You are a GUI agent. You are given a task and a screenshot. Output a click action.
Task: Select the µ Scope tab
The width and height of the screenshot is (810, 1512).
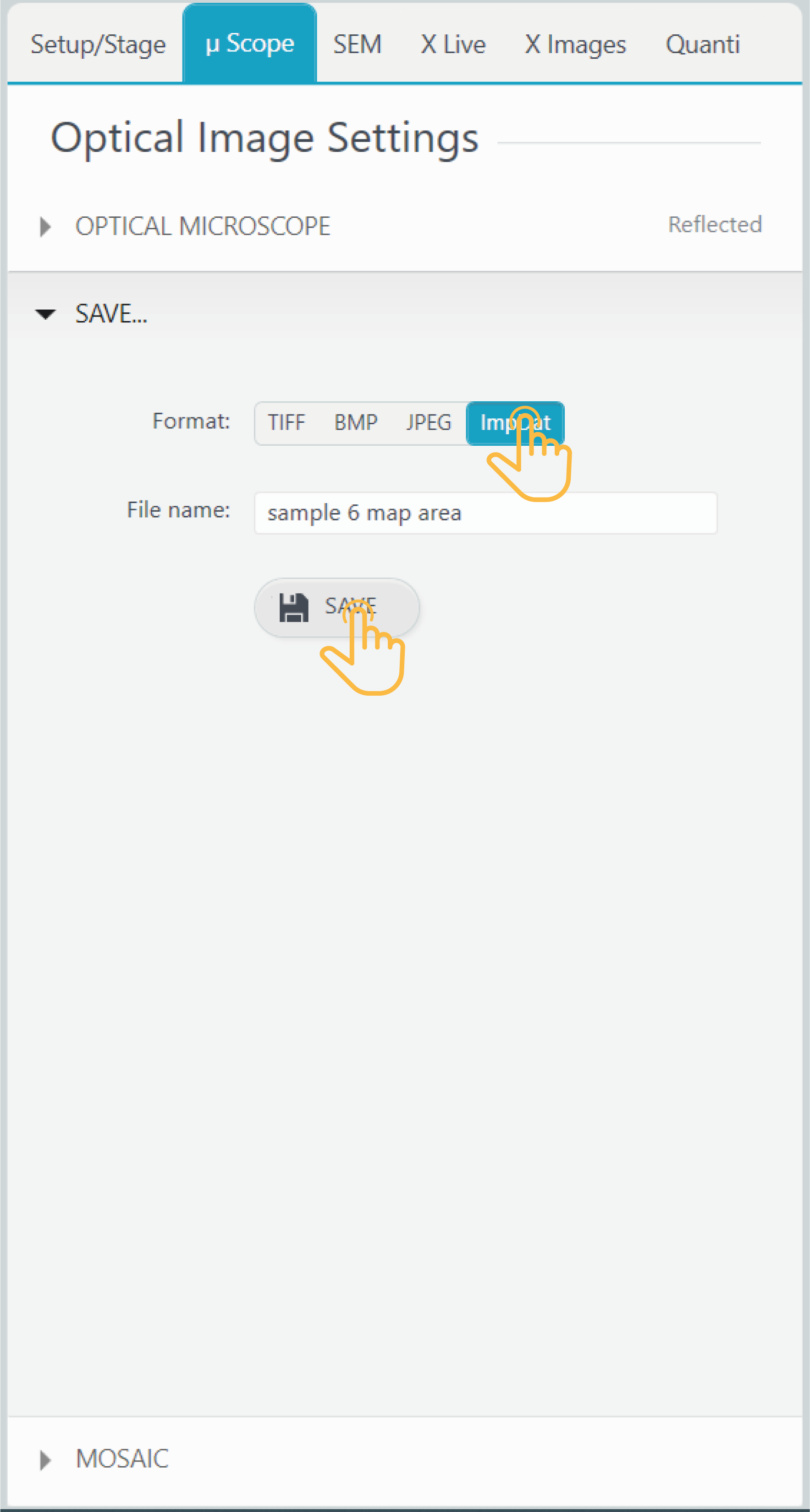(250, 44)
